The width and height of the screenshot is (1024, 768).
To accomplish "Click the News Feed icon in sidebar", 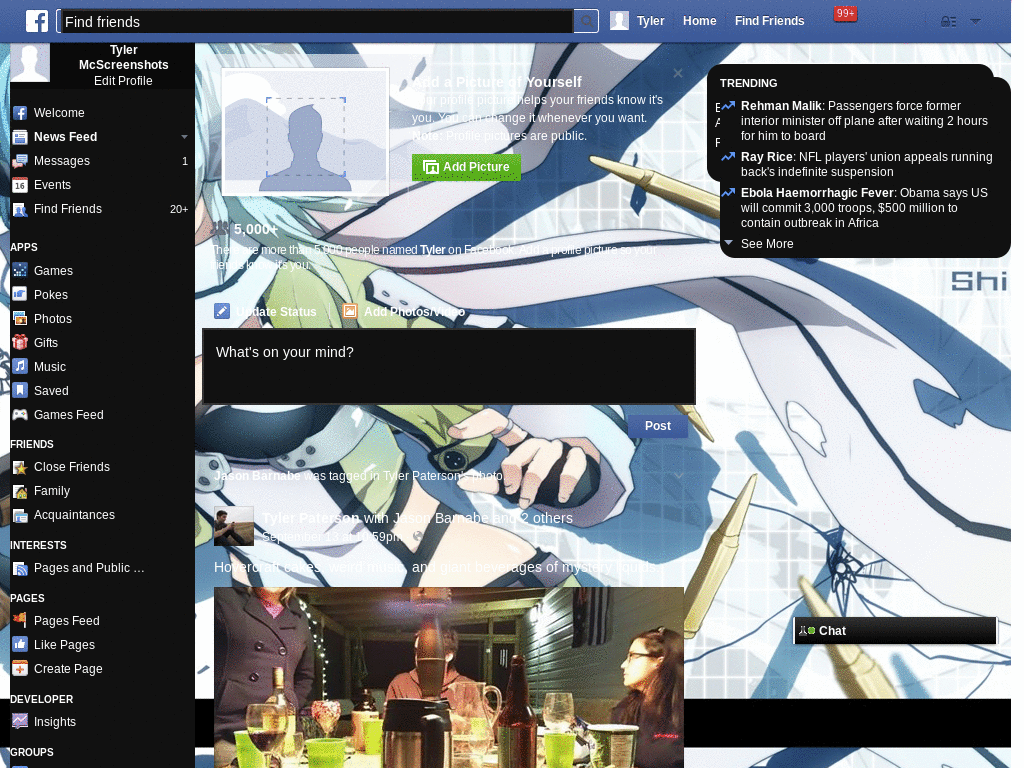I will tap(20, 137).
